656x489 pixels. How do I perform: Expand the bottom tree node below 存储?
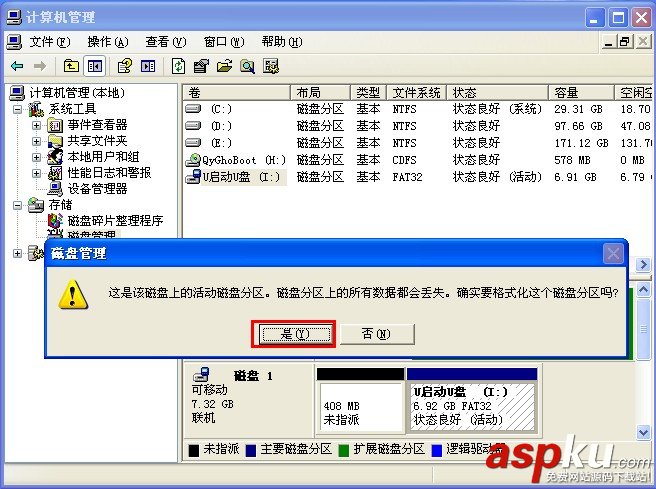[17, 253]
